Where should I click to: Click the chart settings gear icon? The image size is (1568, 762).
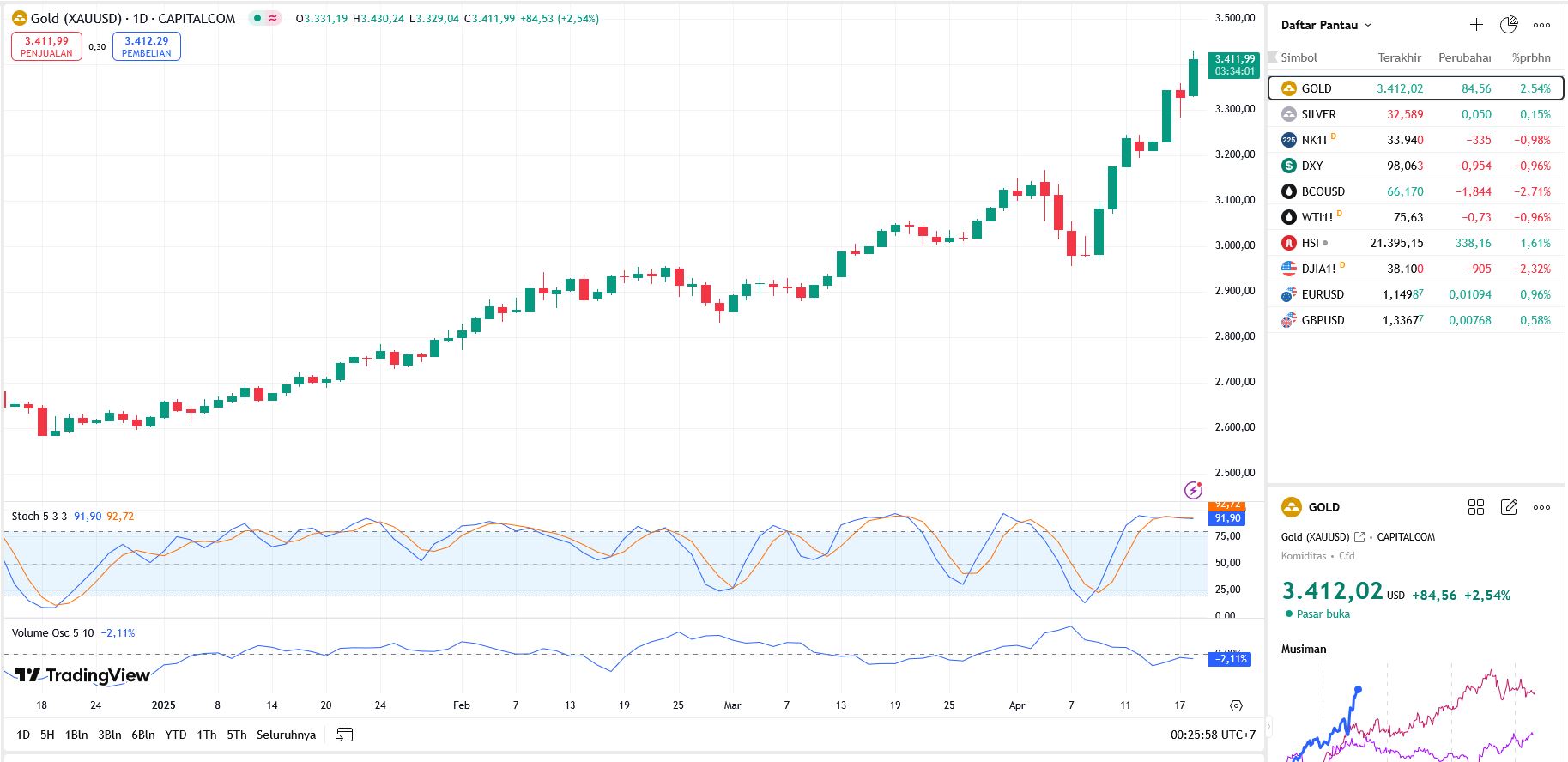coord(1236,705)
